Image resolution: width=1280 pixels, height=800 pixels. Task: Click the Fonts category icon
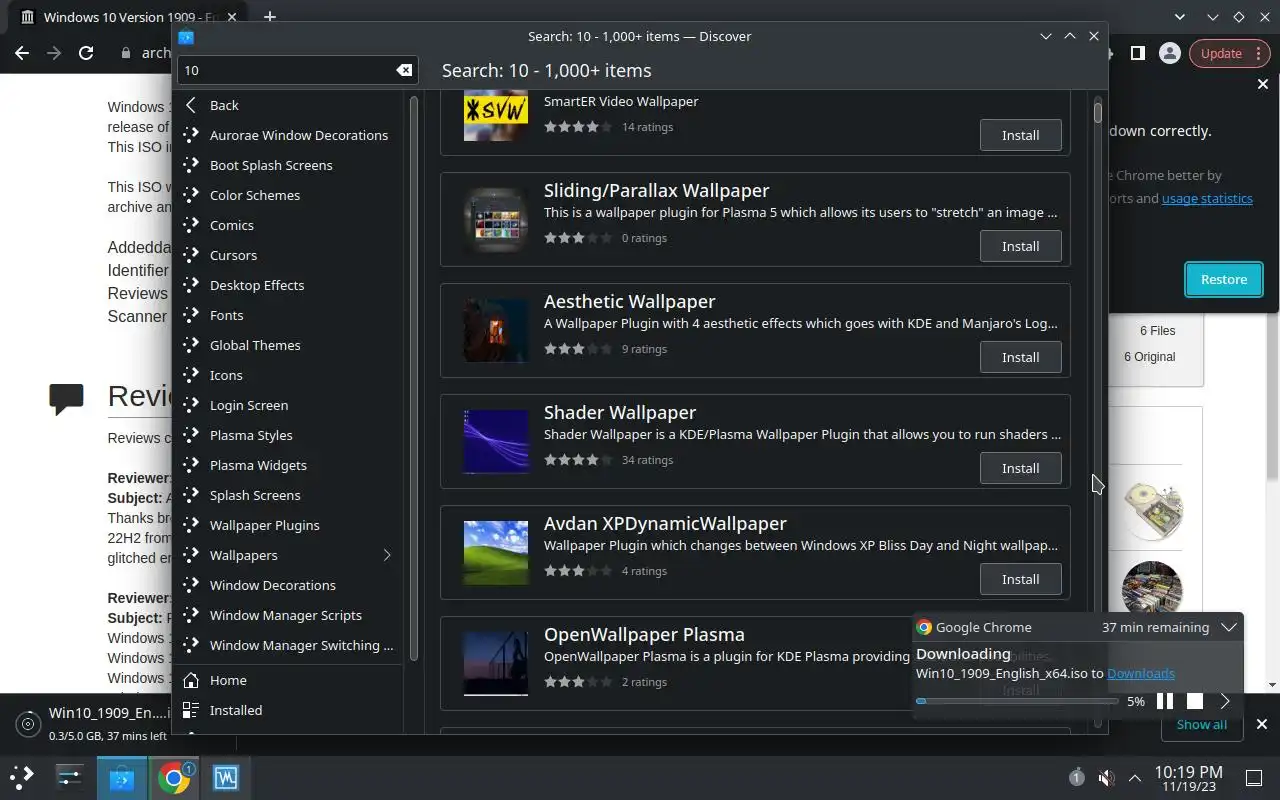coord(191,315)
